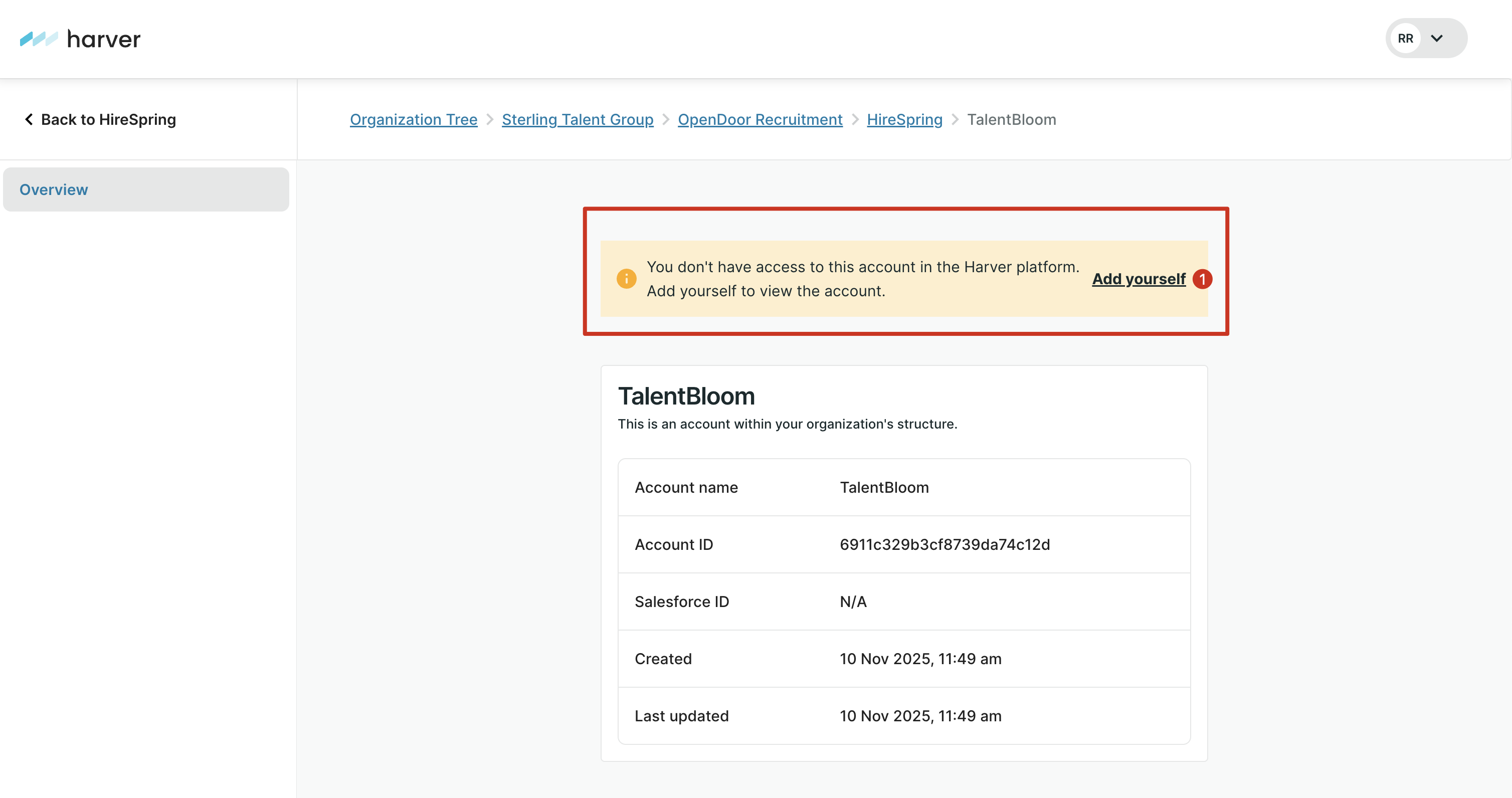Navigate to Sterling Talent Group breadcrumb
The image size is (1512, 798).
(577, 120)
